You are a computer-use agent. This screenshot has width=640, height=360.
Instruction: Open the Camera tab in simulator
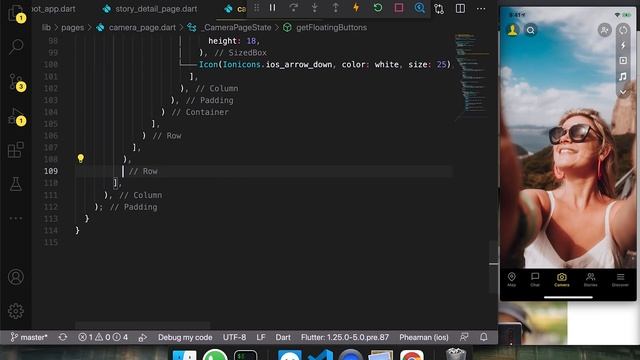[562, 280]
